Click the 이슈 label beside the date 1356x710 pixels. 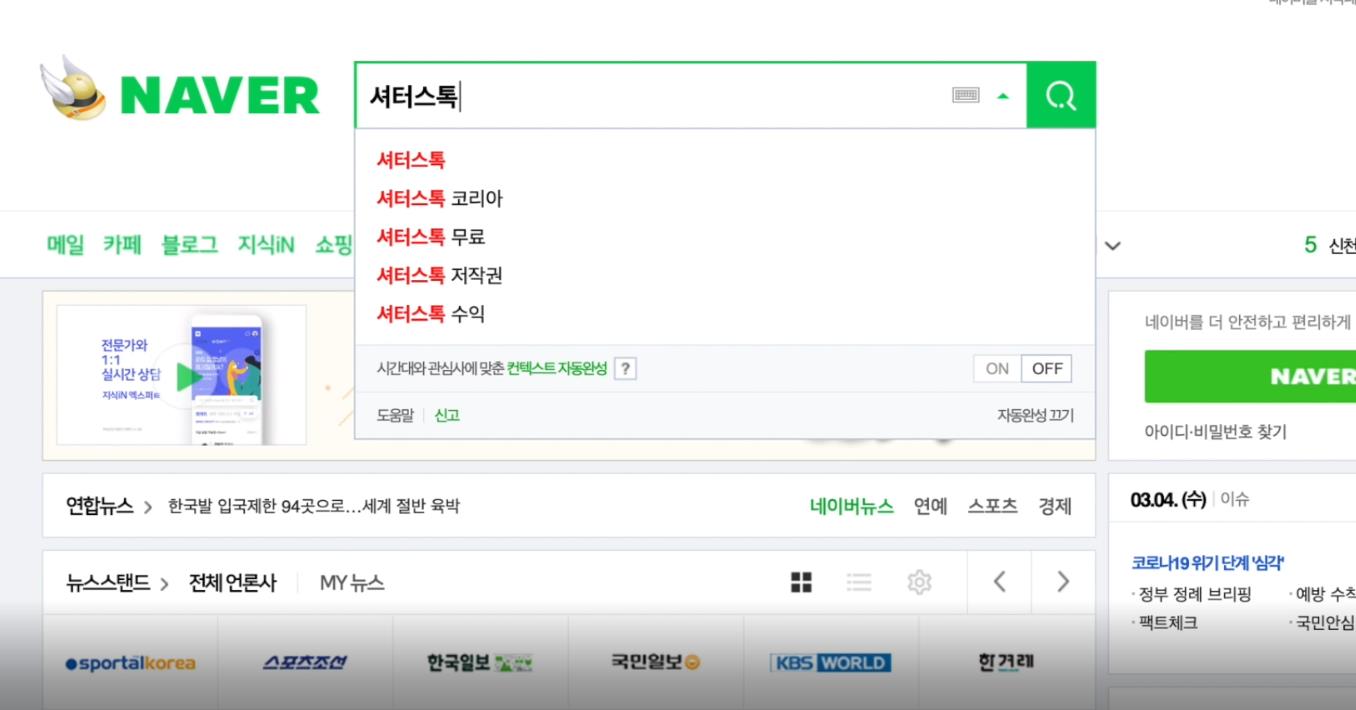point(1235,499)
